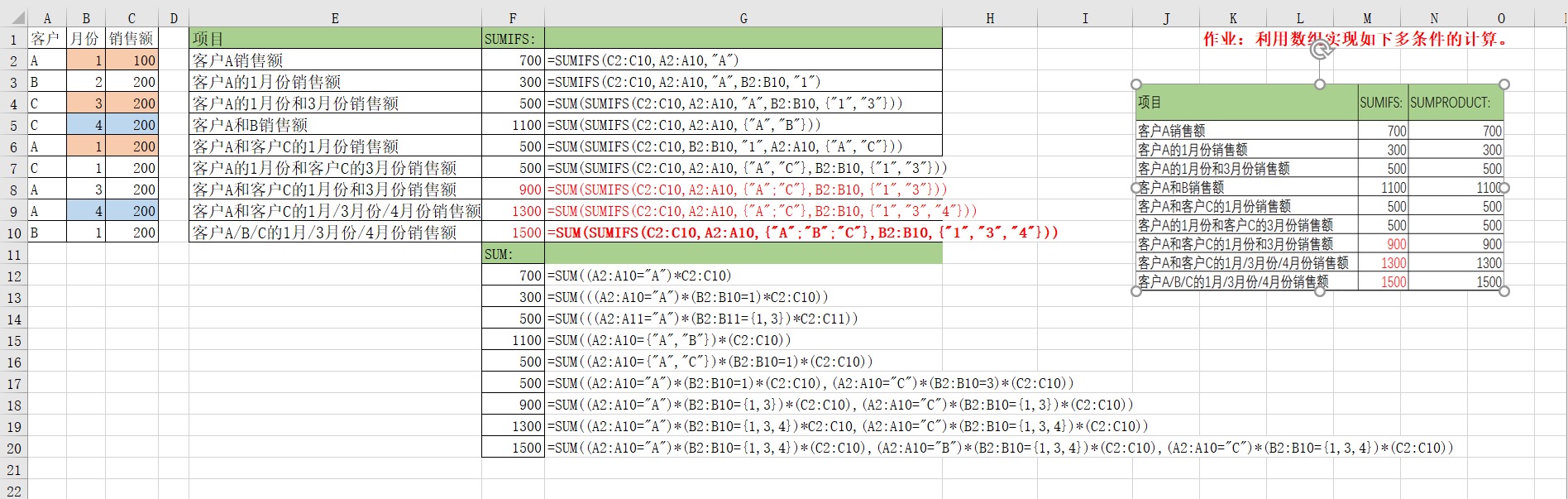1568x499 pixels.
Task: Click the '销售额' header cell in C1
Action: [131, 39]
